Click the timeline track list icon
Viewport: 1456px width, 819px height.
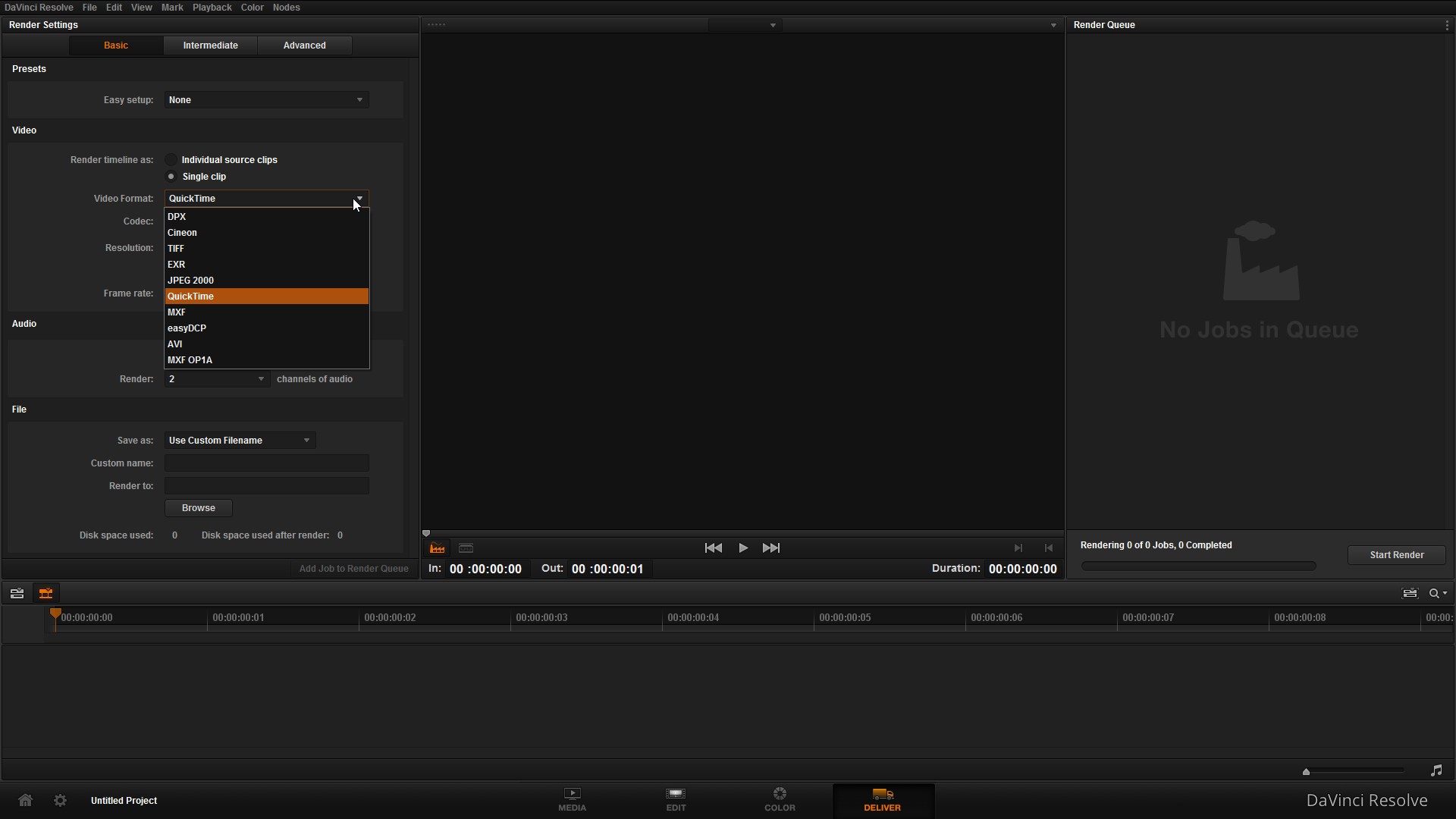pos(17,593)
